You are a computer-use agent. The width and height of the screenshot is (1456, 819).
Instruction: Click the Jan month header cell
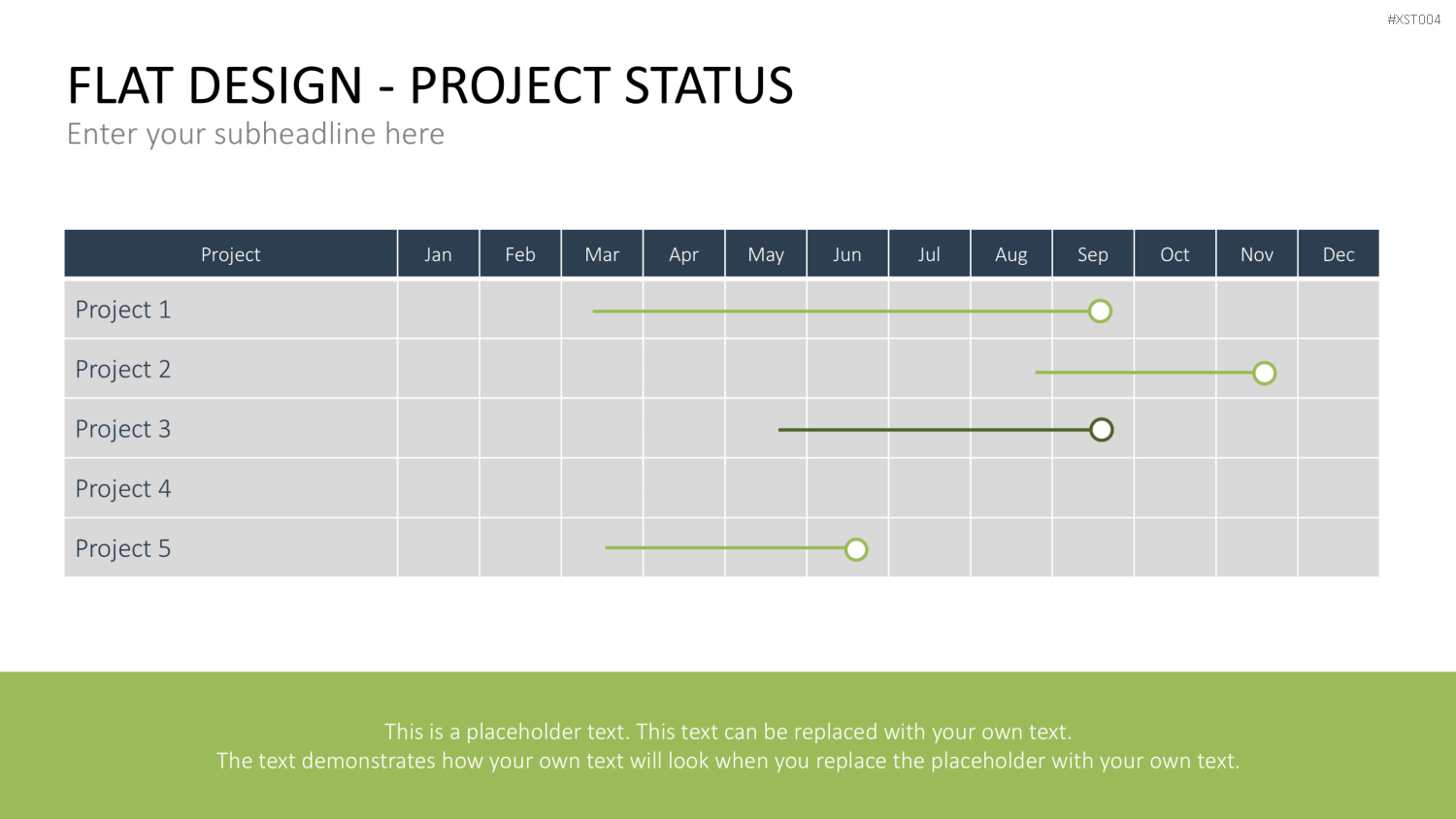(438, 254)
